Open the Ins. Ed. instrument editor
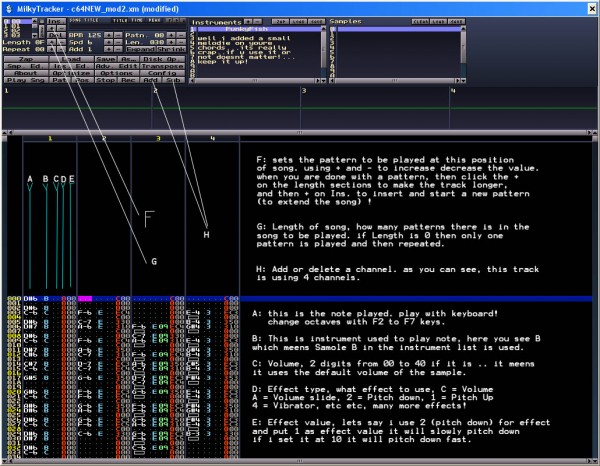The image size is (600, 466). point(72,66)
